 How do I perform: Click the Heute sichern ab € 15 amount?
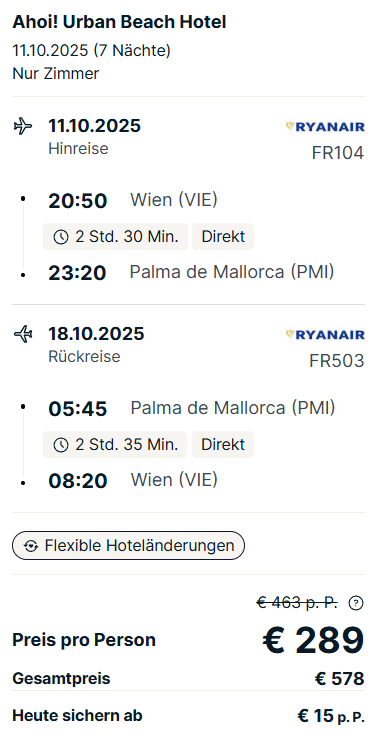[x=331, y=716]
